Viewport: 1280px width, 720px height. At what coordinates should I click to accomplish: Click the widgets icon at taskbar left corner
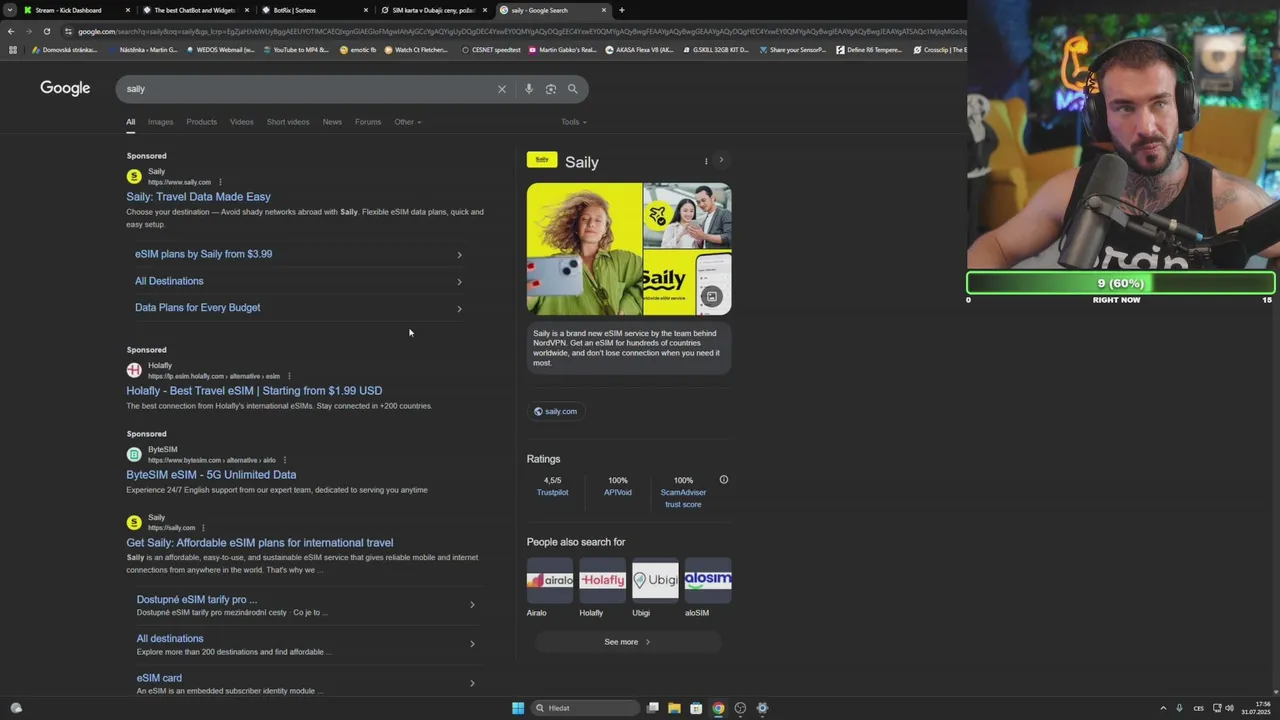point(16,708)
